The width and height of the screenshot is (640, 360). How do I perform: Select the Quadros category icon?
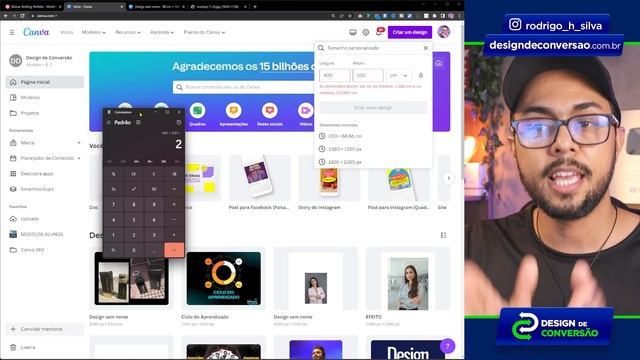(197, 110)
